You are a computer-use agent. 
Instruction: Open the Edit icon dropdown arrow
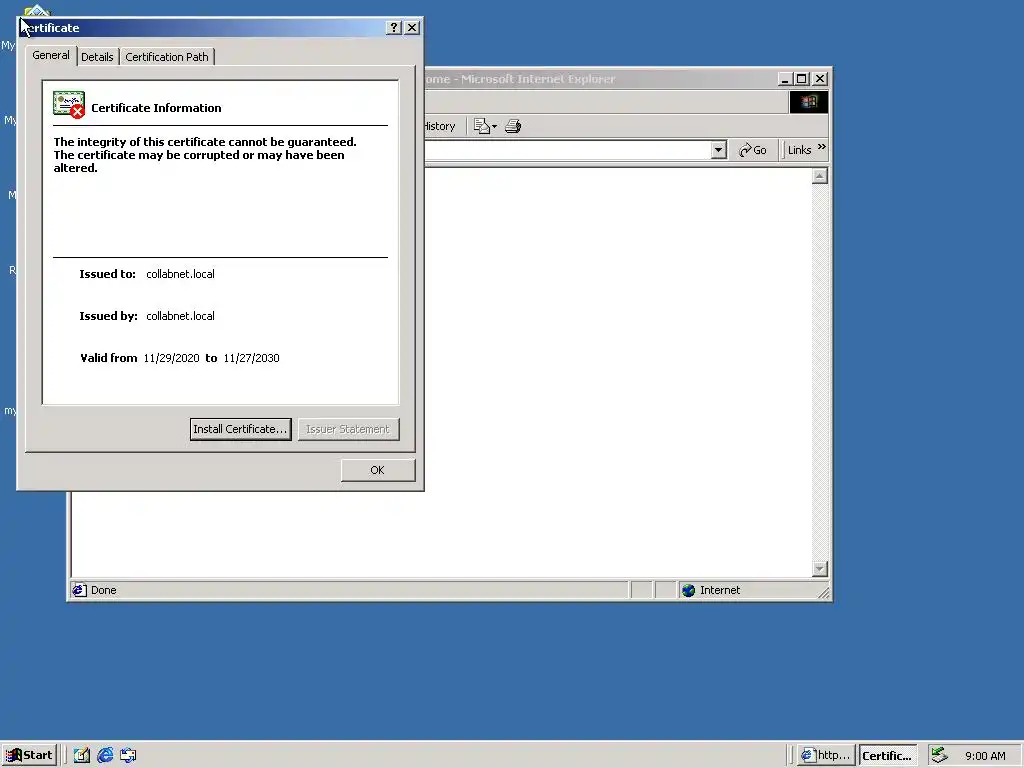click(x=494, y=127)
